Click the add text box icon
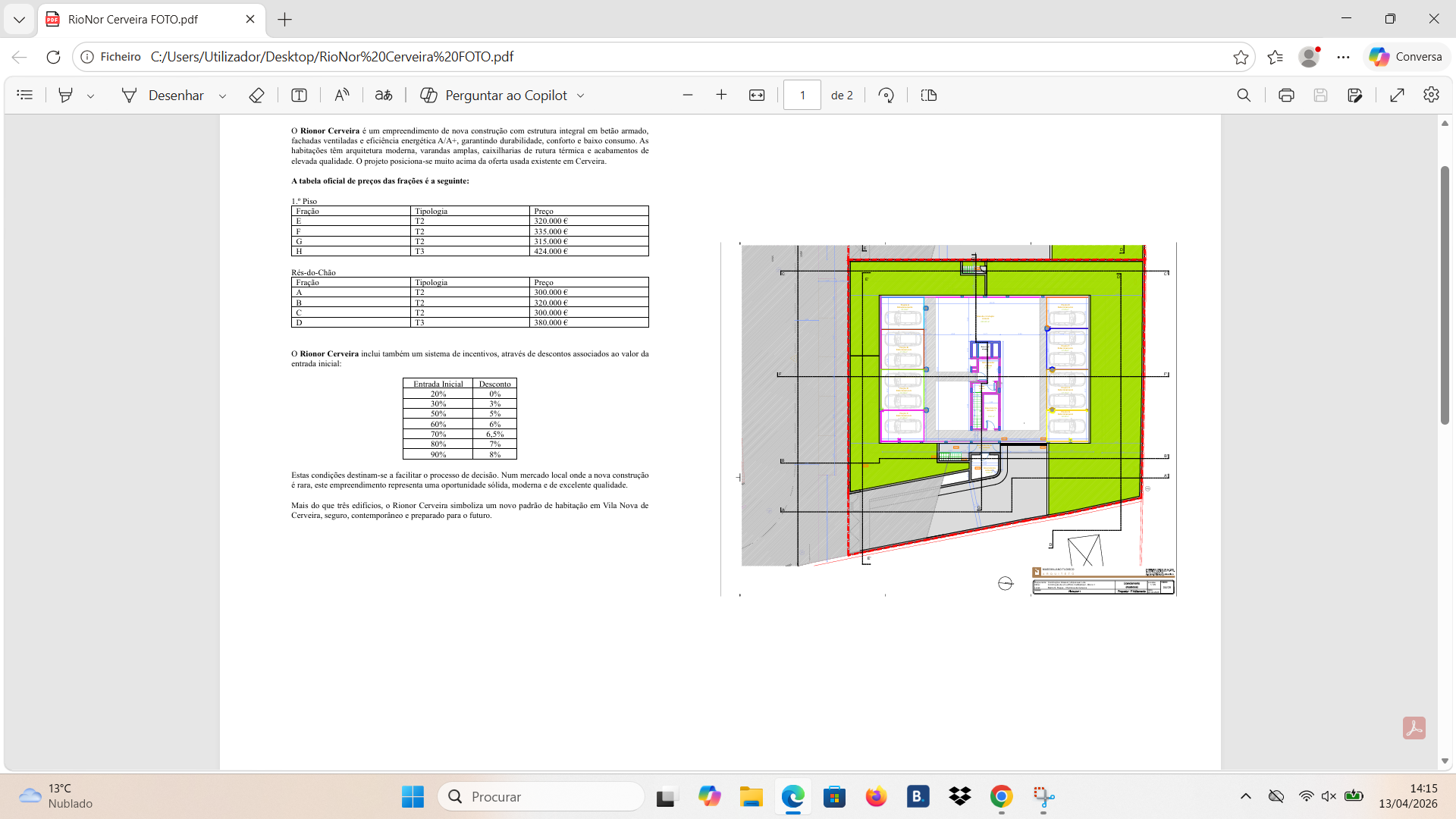This screenshot has width=1456, height=819. click(299, 95)
